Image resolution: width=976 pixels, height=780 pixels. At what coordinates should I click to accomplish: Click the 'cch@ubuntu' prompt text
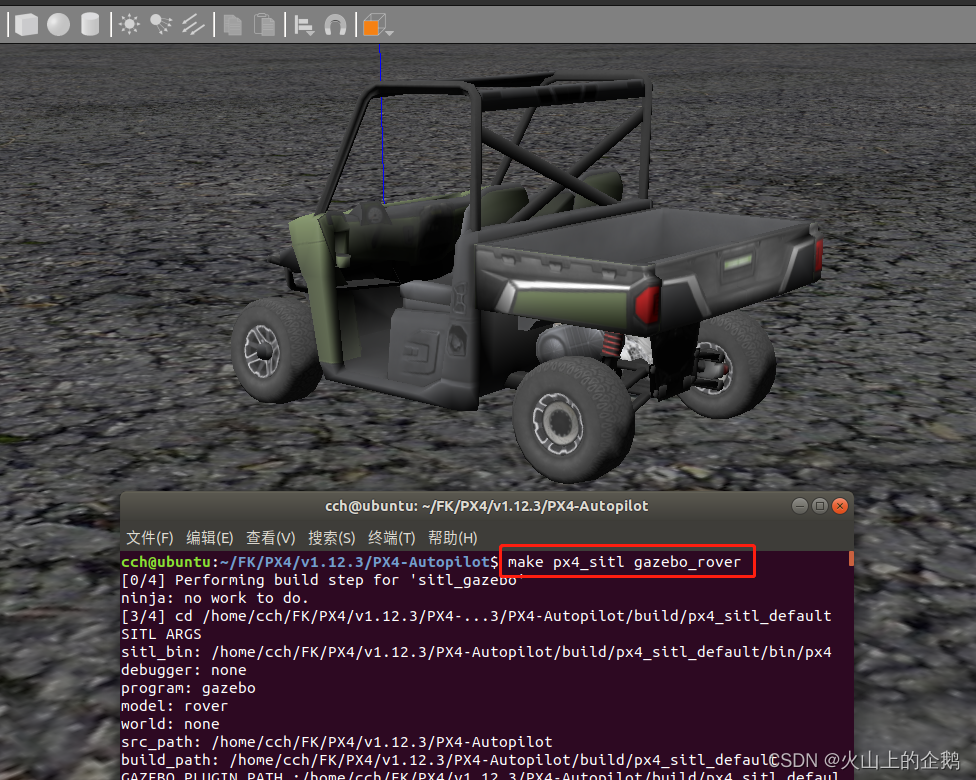[x=166, y=562]
